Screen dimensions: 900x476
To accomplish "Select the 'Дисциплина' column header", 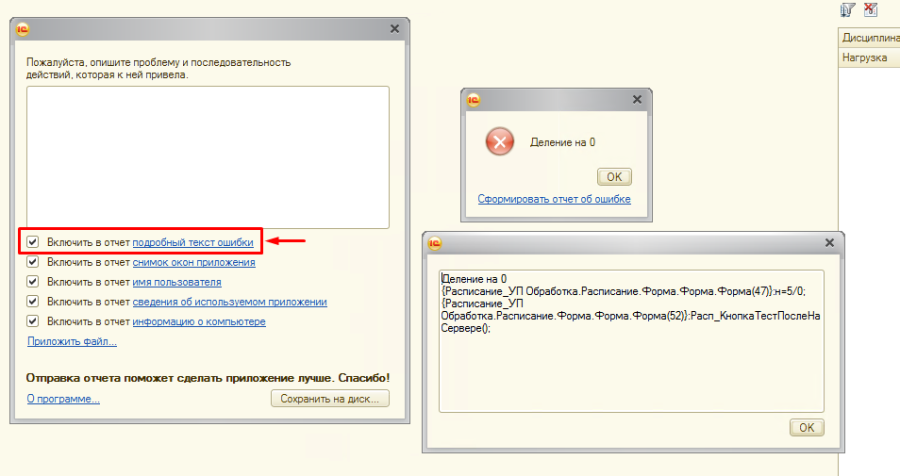I will tap(868, 38).
